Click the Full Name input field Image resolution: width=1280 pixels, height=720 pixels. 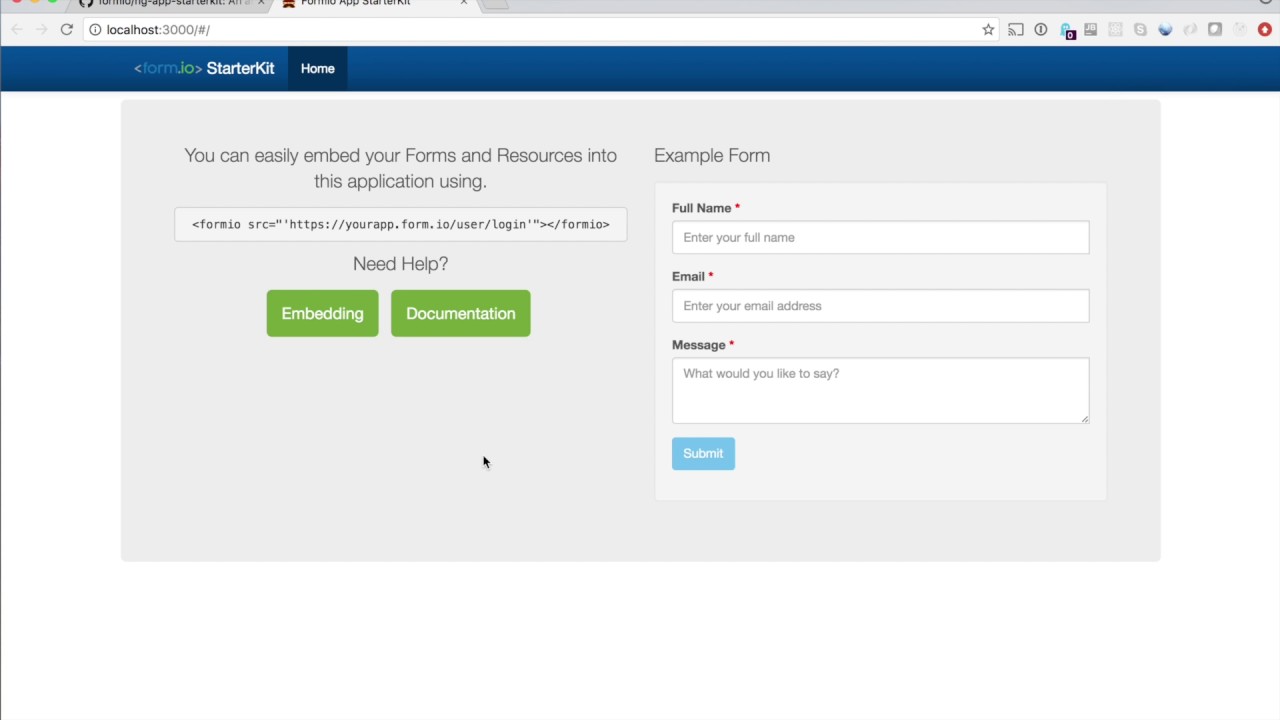click(x=880, y=237)
